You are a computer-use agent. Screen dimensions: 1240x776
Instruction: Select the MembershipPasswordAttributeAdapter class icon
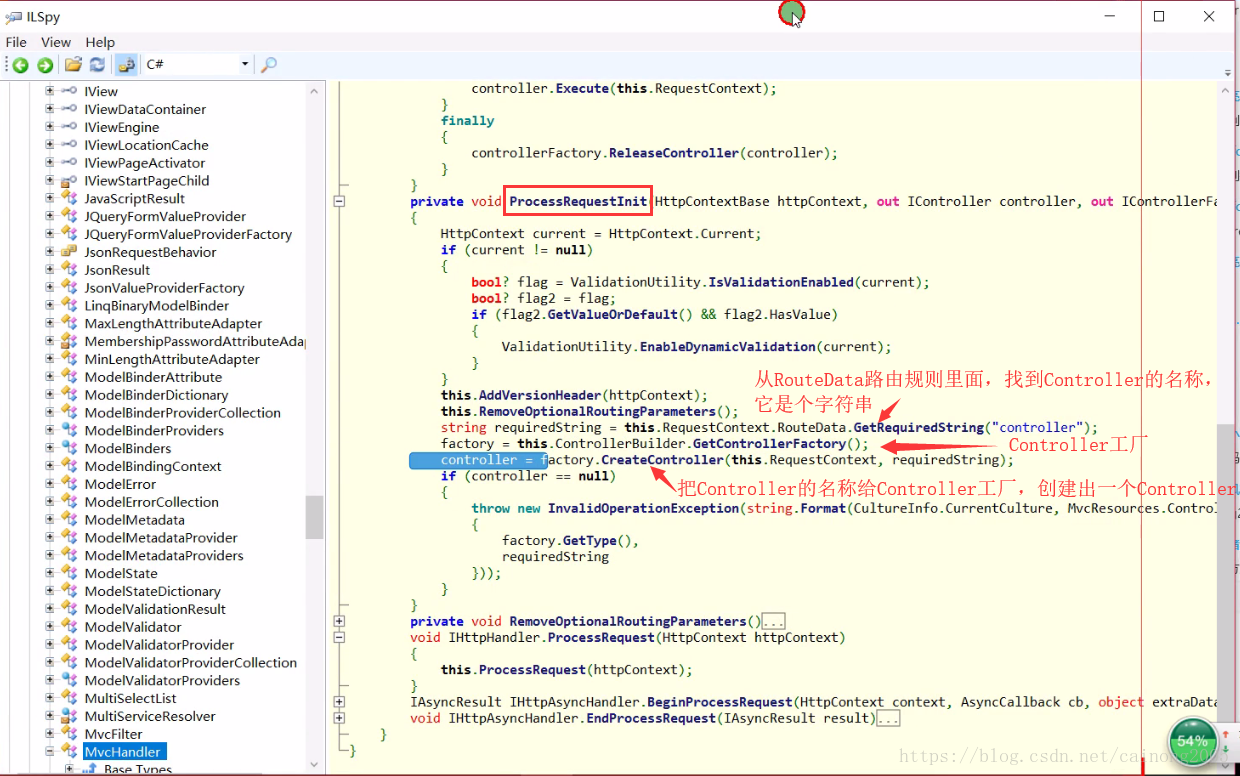[69, 341]
